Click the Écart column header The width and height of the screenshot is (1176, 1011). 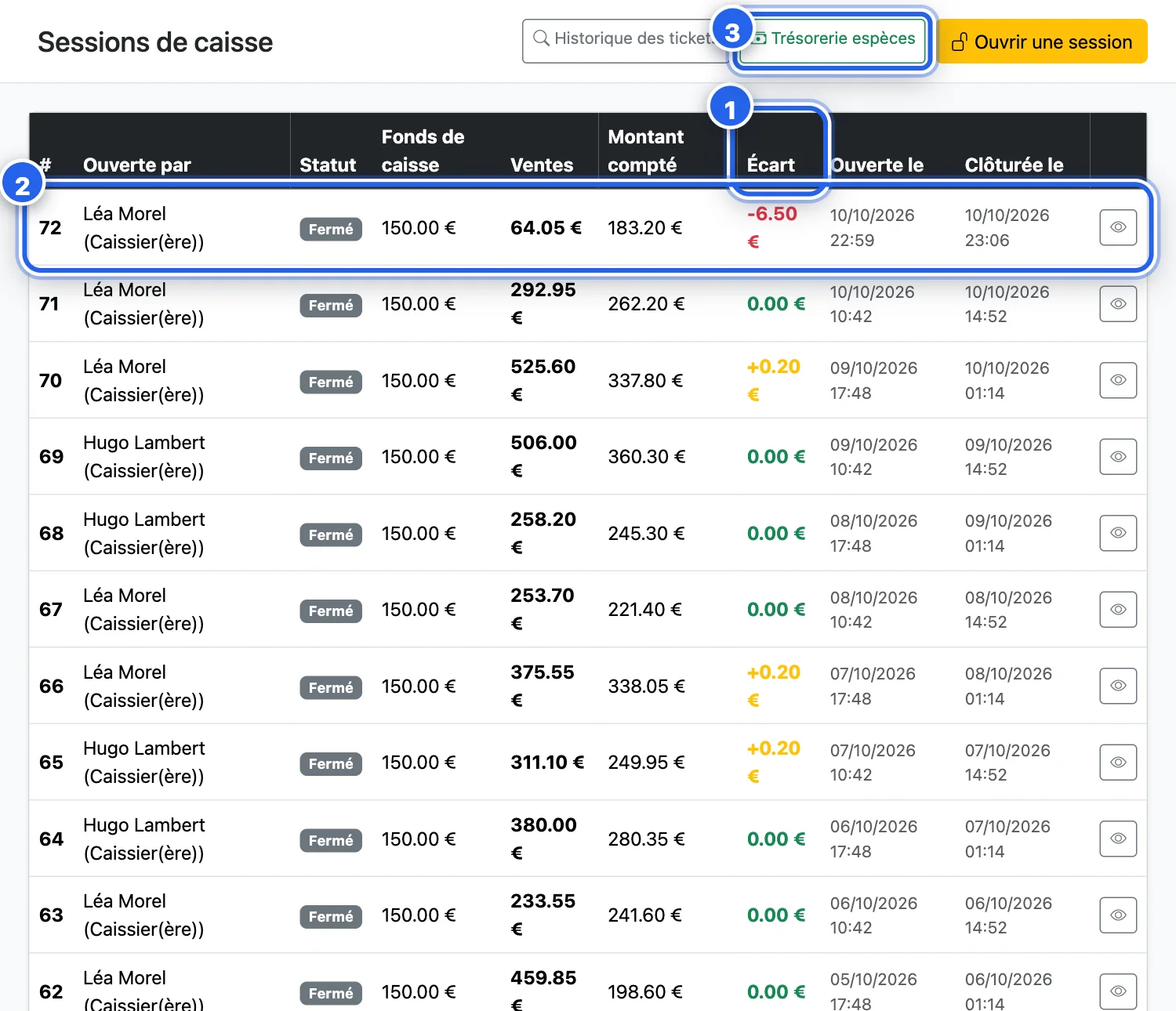click(771, 165)
